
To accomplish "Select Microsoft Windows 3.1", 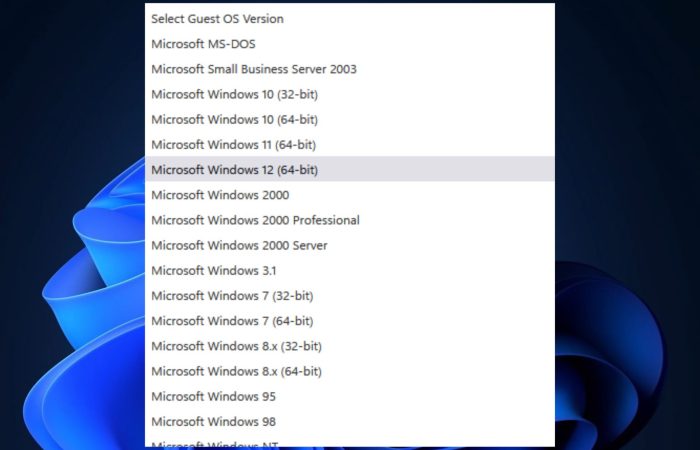I will [x=350, y=271].
